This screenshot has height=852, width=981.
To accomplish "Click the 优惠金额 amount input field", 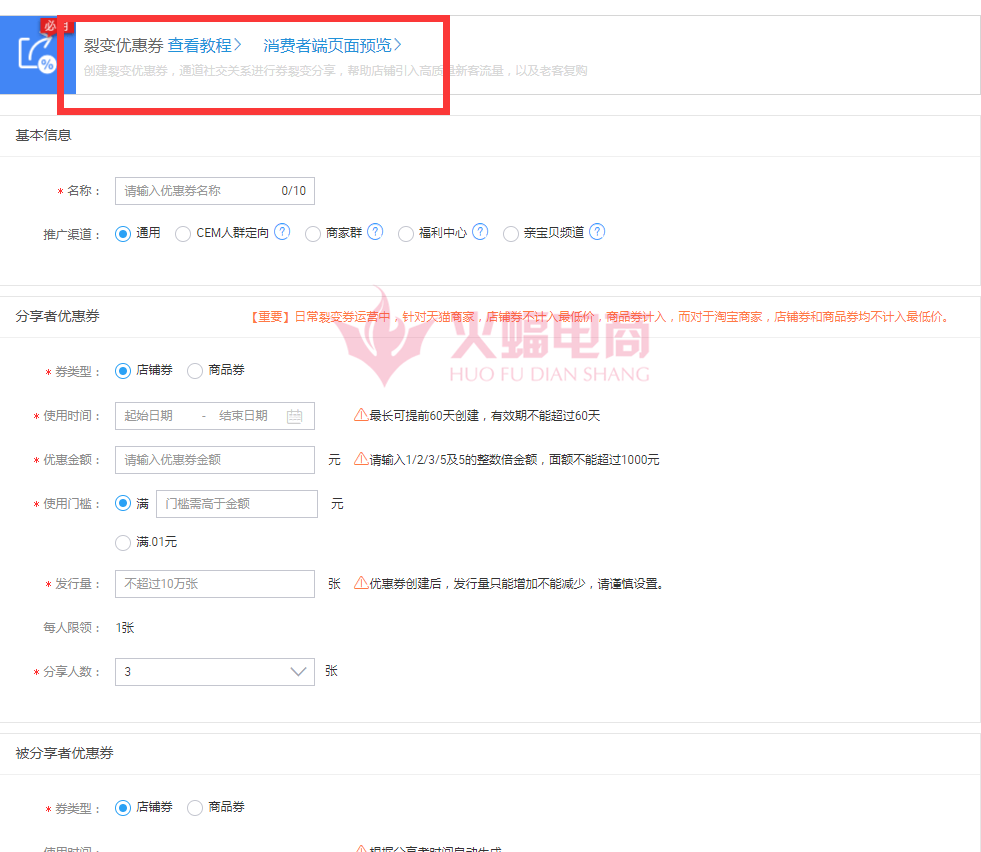I will [x=214, y=460].
